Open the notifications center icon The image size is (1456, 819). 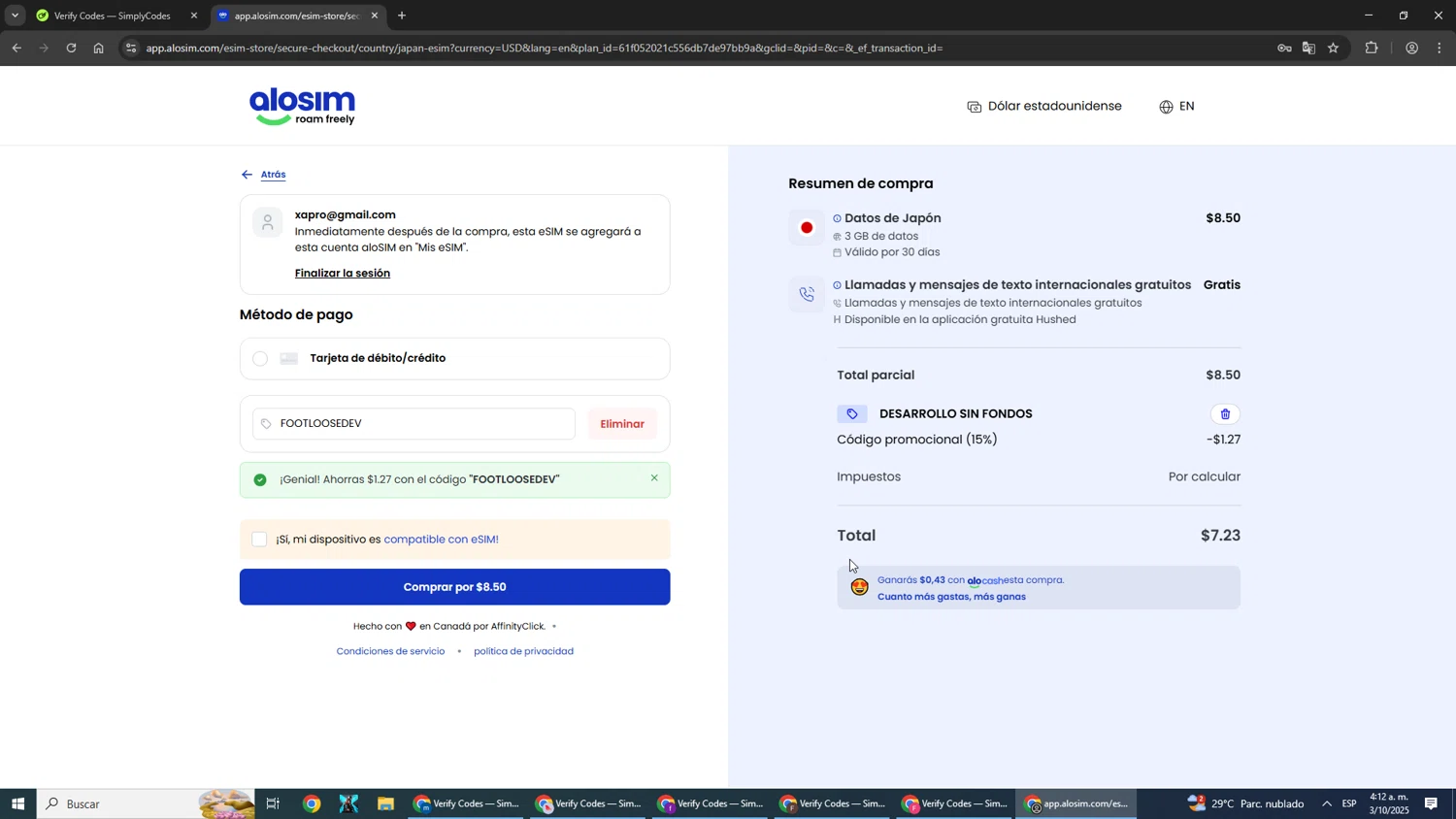(1431, 803)
